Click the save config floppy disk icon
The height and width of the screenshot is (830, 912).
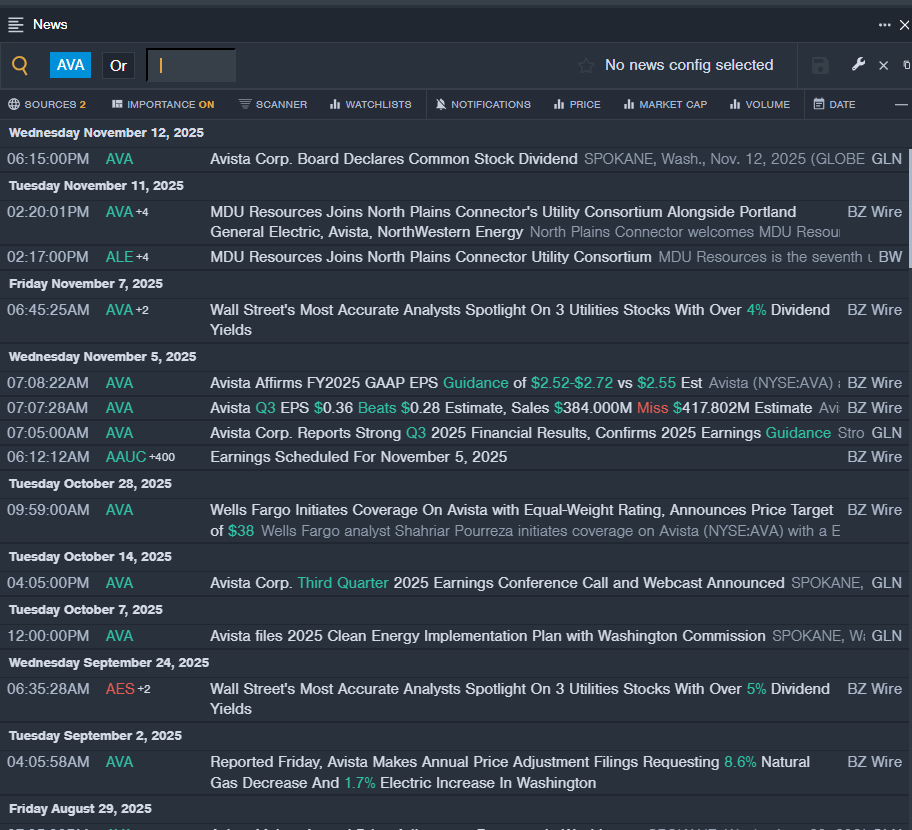pyautogui.click(x=820, y=66)
